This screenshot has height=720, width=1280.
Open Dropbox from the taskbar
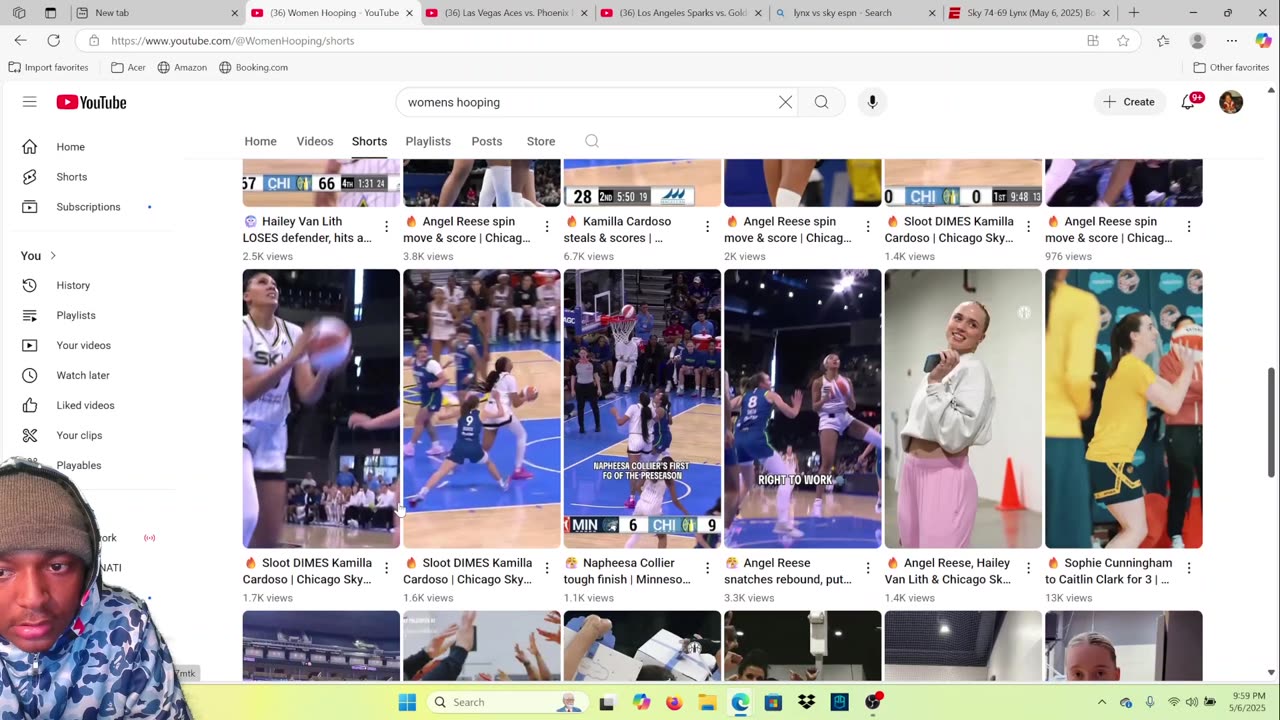click(806, 702)
